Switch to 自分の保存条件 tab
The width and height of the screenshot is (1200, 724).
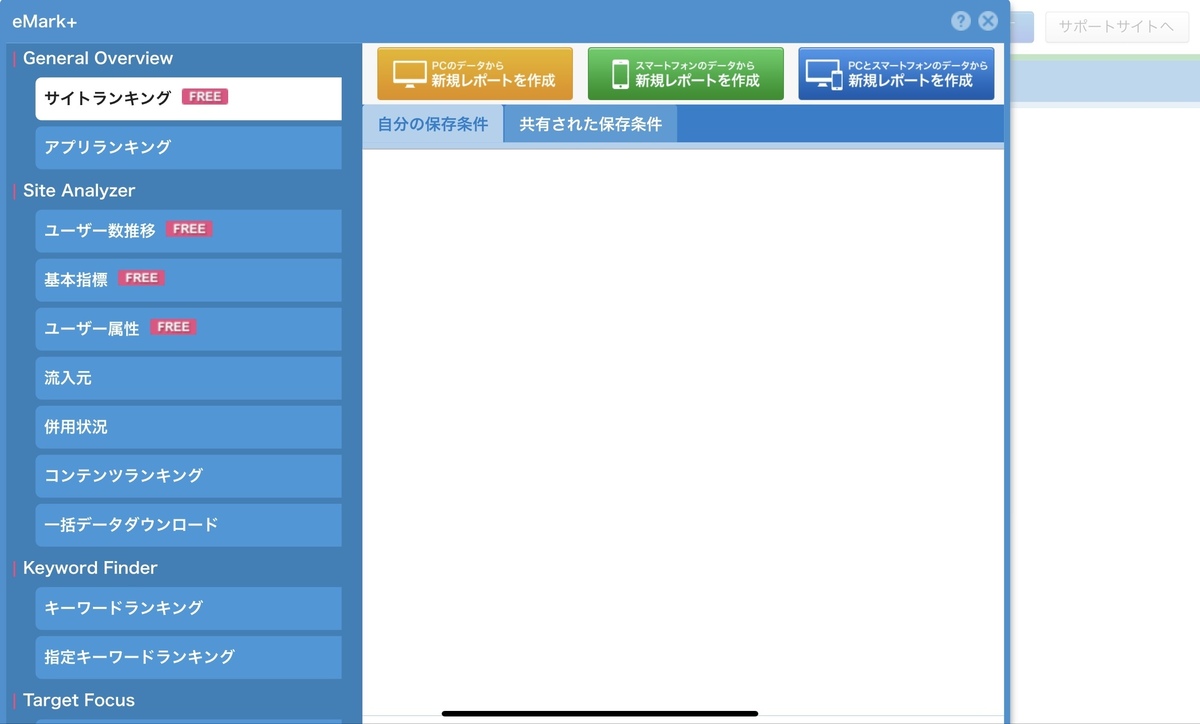point(433,125)
